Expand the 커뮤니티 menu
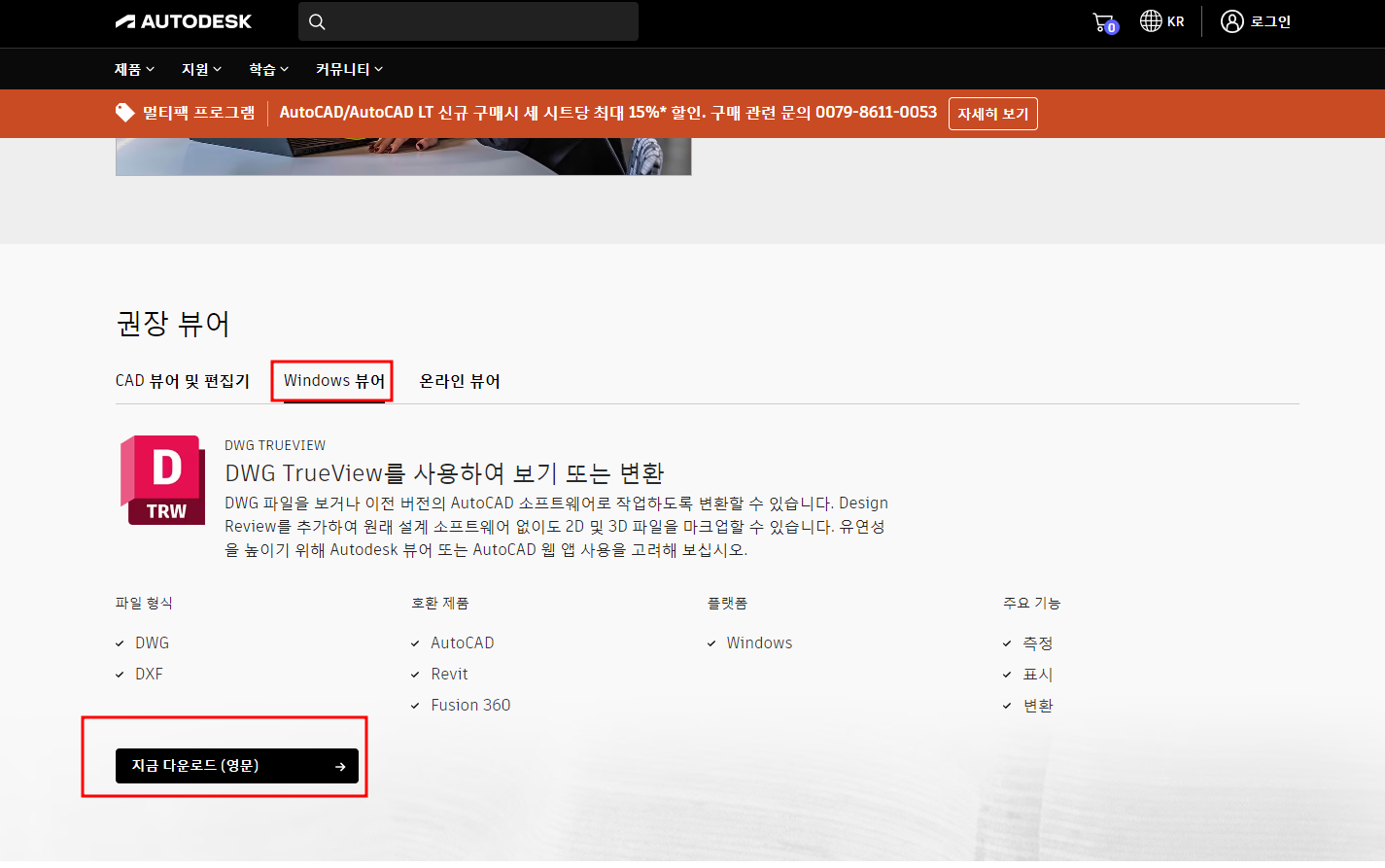Screen dimensions: 1385x868 click(349, 69)
